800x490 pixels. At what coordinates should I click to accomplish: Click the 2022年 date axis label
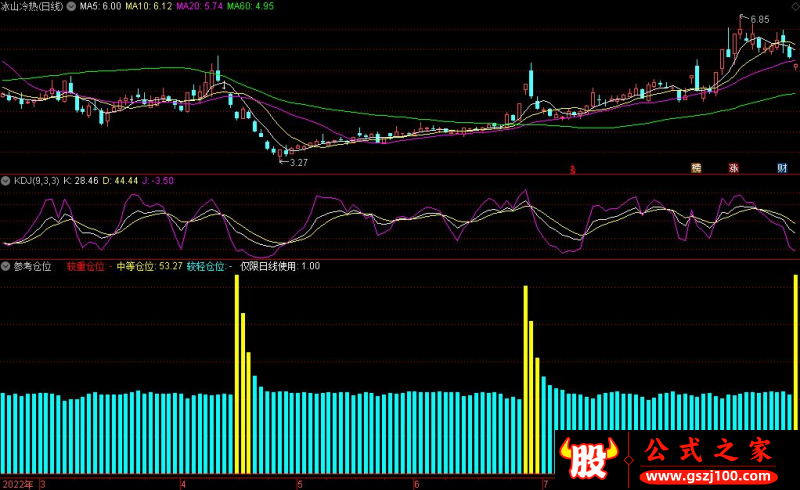[17, 483]
